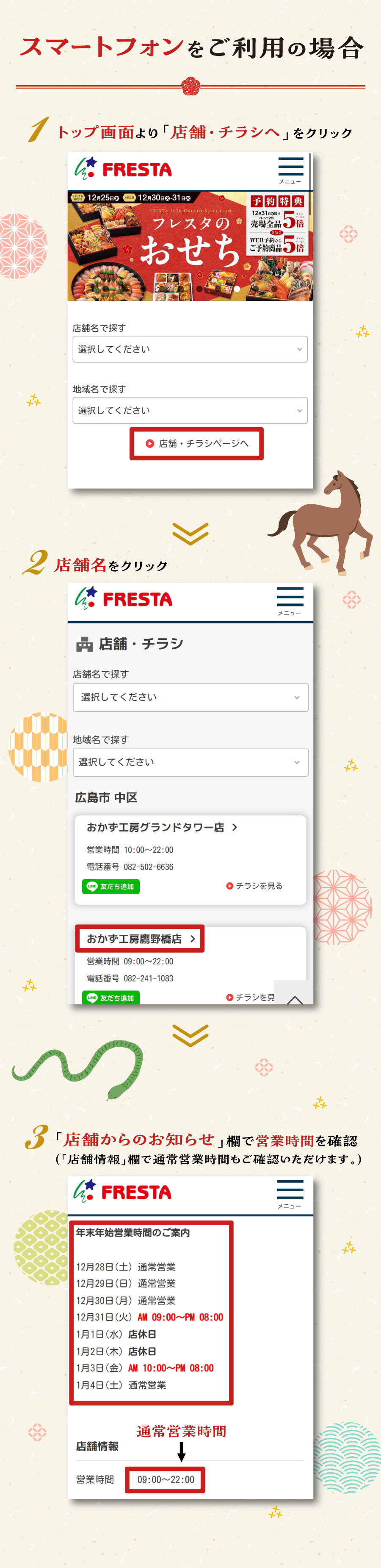381x1568 pixels.
Task: Open the メニュー icon above 年末年始営業時間のご案内
Action: point(290,1194)
